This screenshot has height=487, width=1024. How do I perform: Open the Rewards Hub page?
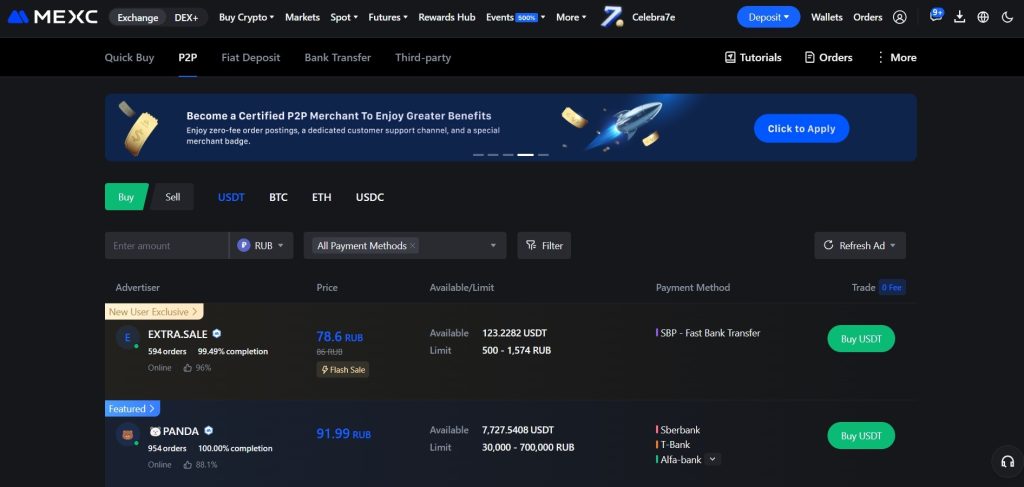(x=447, y=18)
